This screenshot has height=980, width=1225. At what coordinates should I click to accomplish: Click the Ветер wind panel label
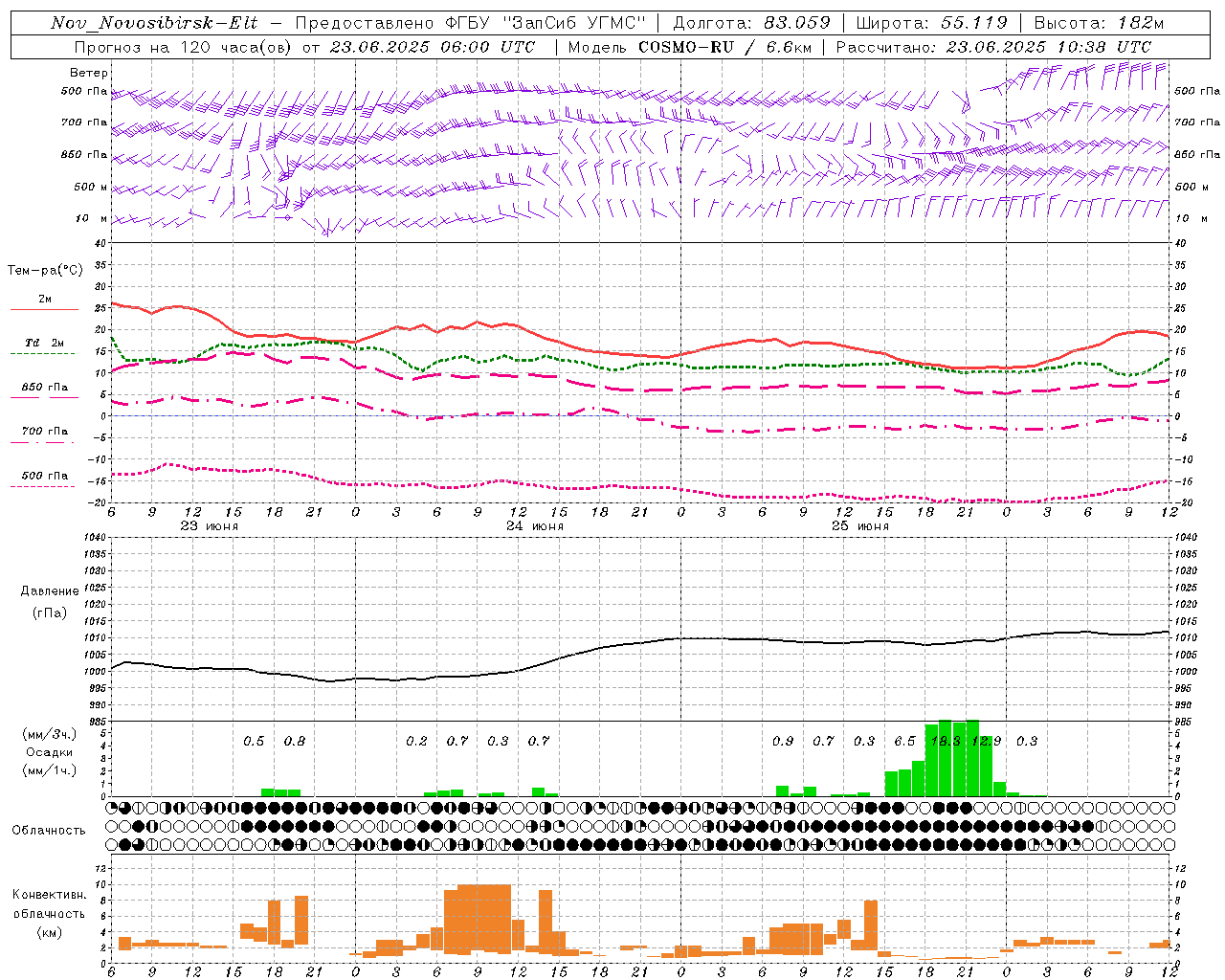tap(89, 73)
